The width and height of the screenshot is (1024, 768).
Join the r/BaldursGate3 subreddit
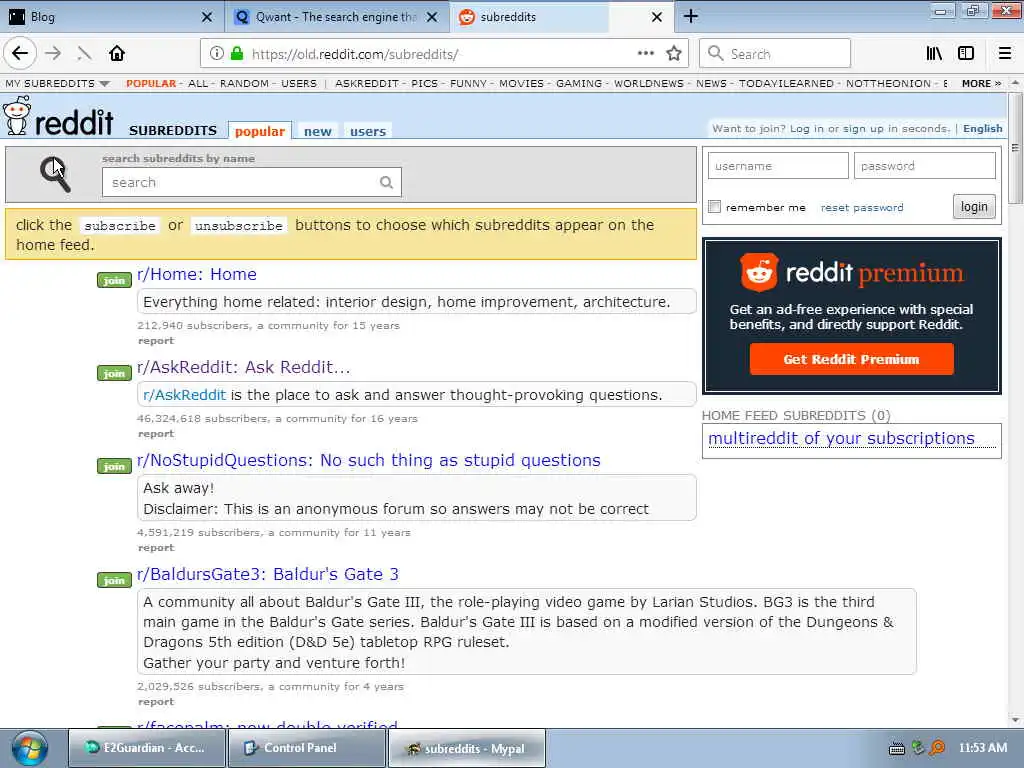pyautogui.click(x=114, y=580)
